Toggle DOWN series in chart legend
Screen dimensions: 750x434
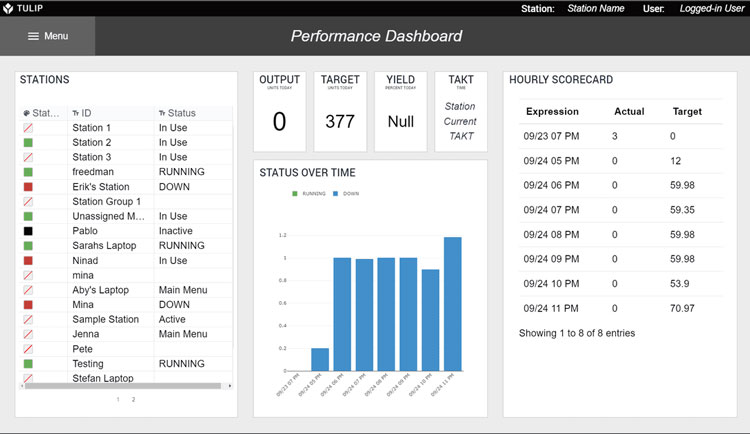346,194
